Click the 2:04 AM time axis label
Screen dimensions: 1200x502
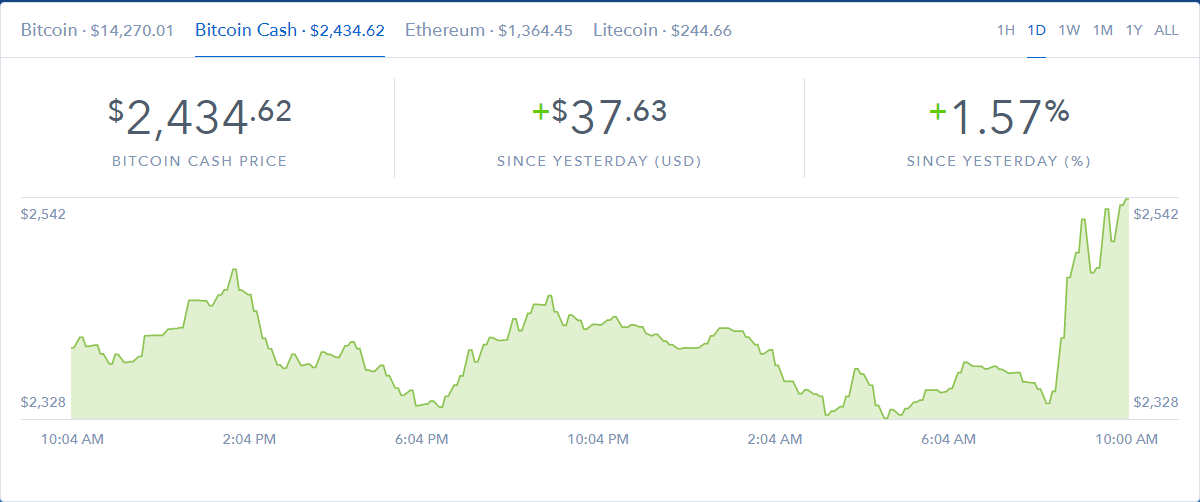[775, 439]
